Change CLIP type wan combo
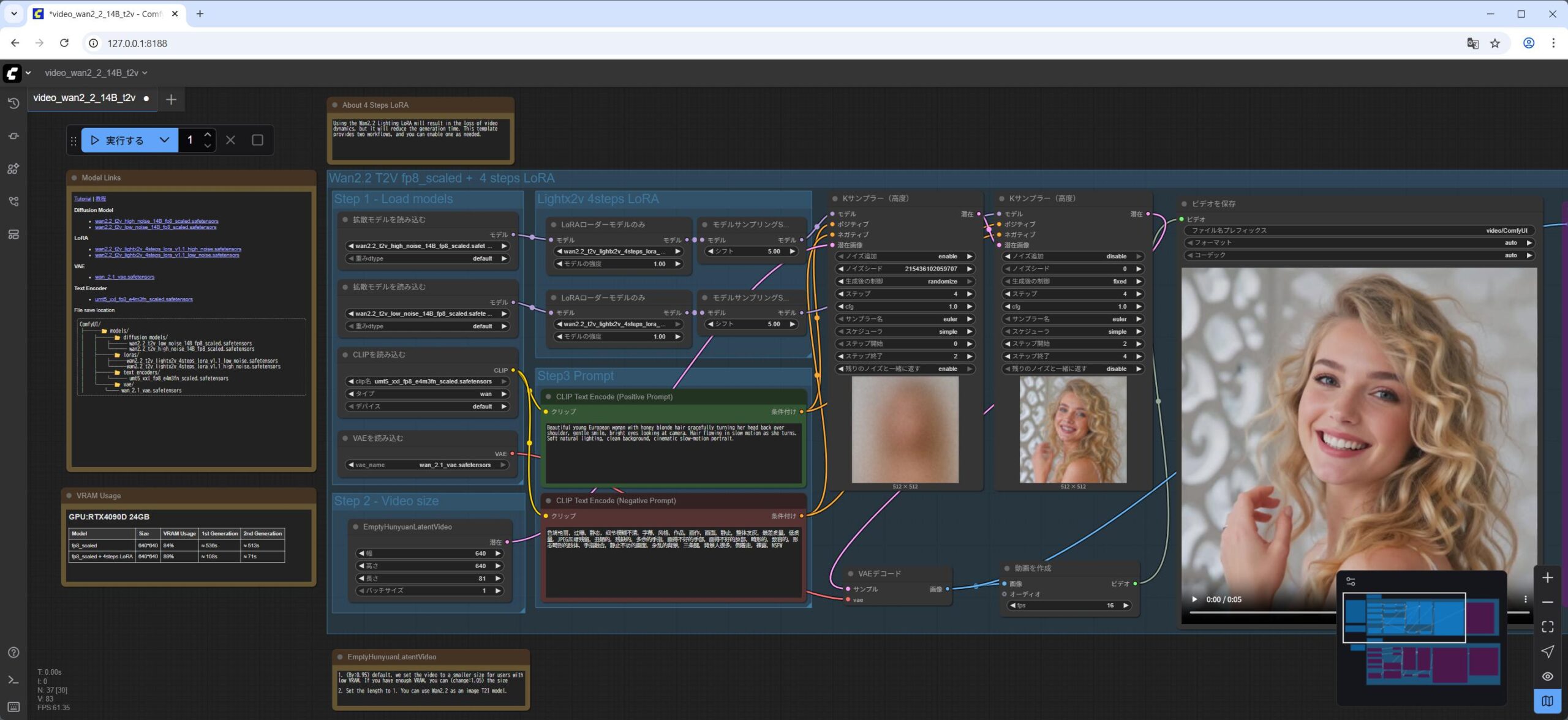Screen dimensions: 1568x720 428,394
